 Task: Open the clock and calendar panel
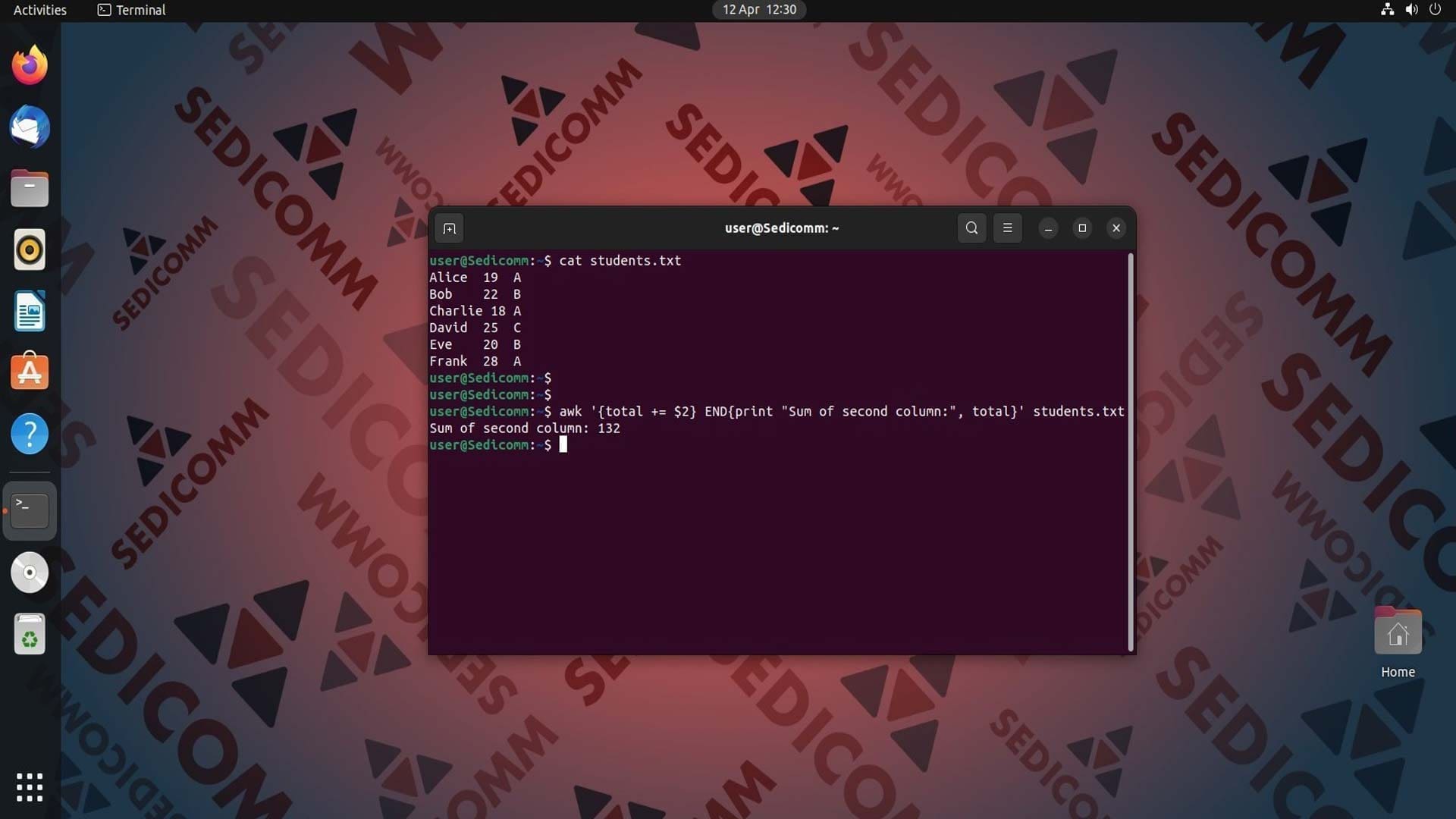759,10
